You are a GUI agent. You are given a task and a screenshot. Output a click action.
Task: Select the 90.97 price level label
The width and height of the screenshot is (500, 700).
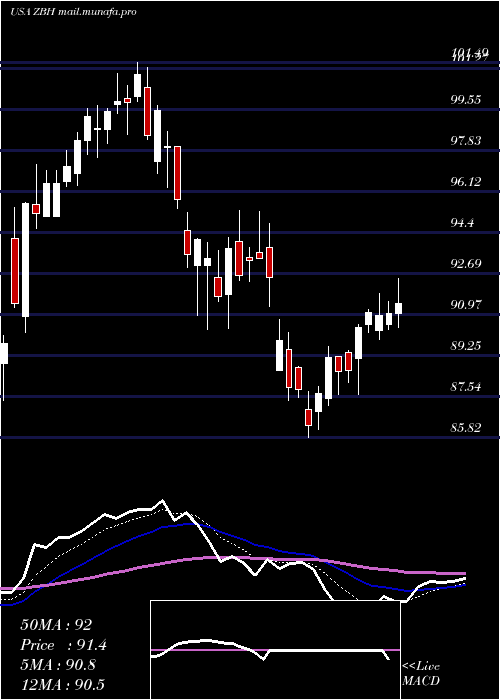click(x=466, y=305)
